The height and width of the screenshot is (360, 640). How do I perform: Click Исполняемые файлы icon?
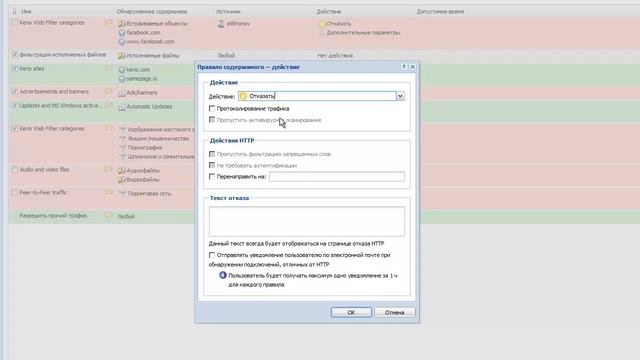(x=122, y=56)
